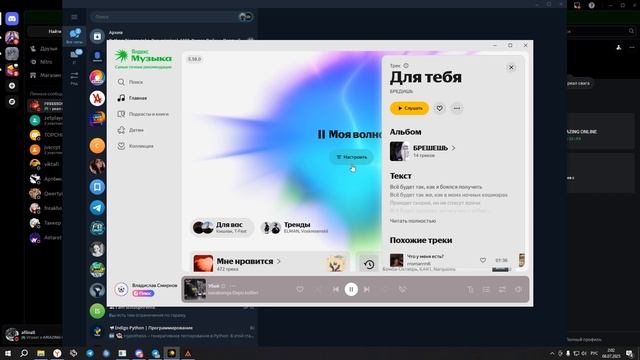
Task: Add a server in Discord sidebar
Action: (x=12, y=86)
